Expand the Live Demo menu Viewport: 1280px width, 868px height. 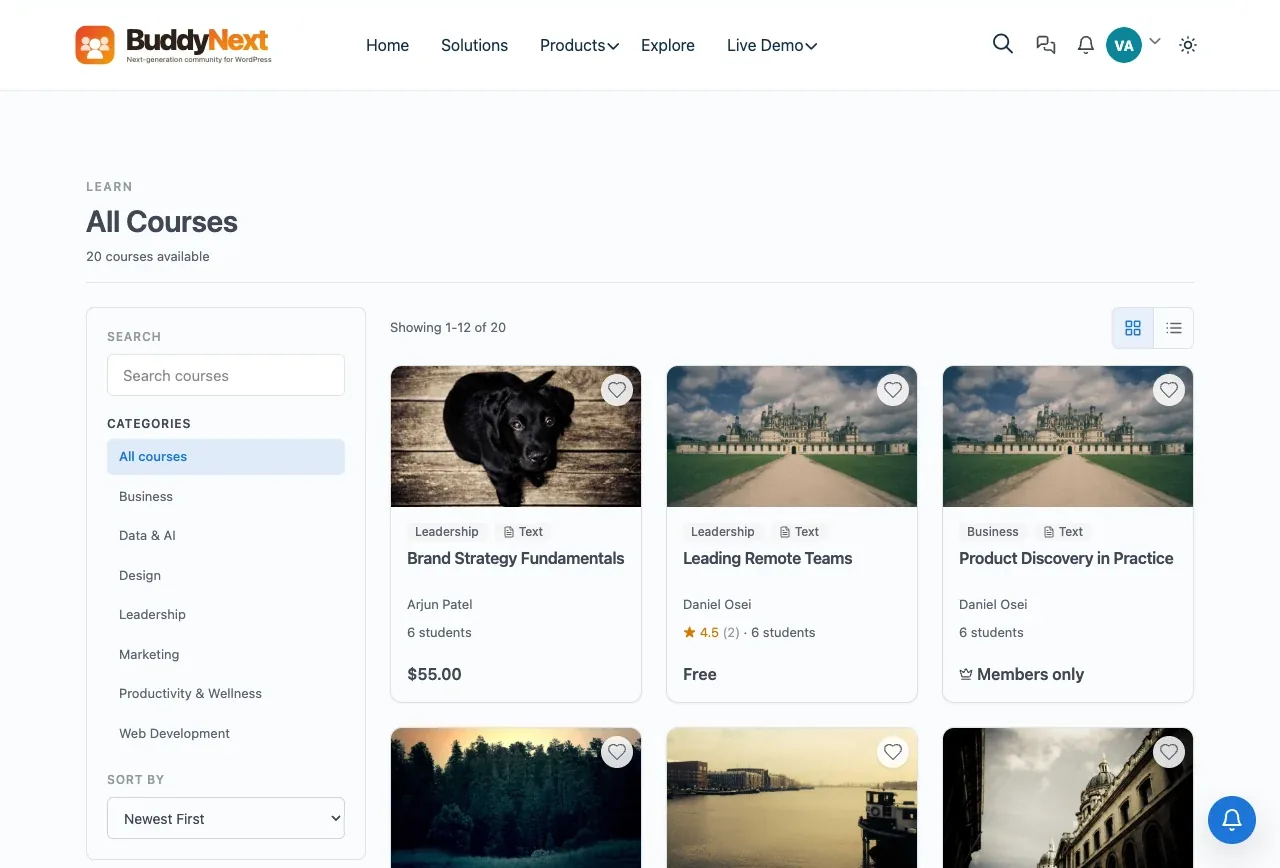coord(772,45)
